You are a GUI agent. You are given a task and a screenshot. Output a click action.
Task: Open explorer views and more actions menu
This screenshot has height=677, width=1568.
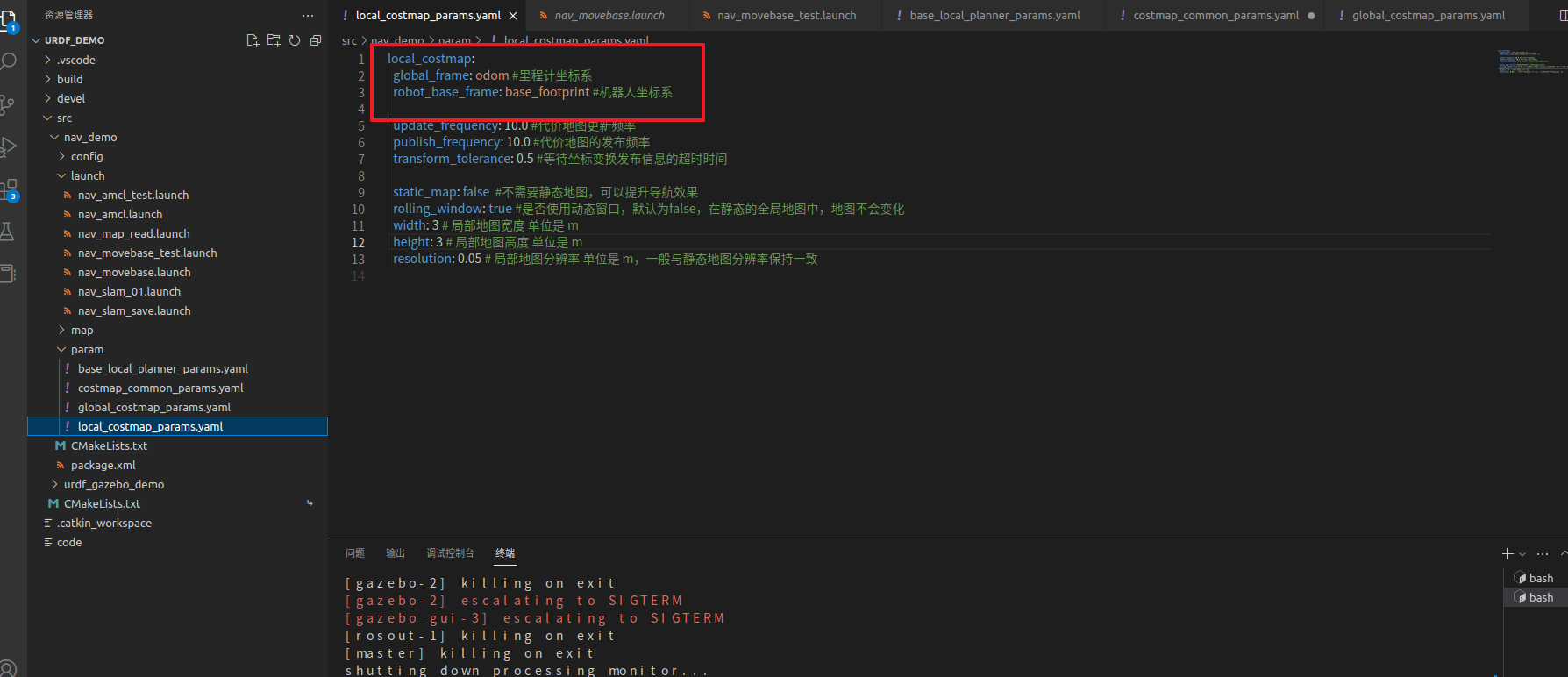[x=308, y=15]
